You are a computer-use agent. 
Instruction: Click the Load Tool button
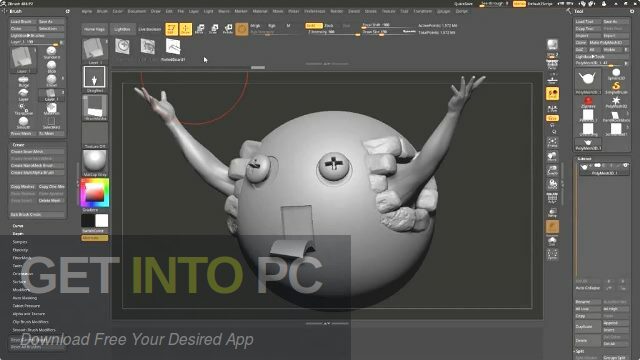(x=587, y=22)
